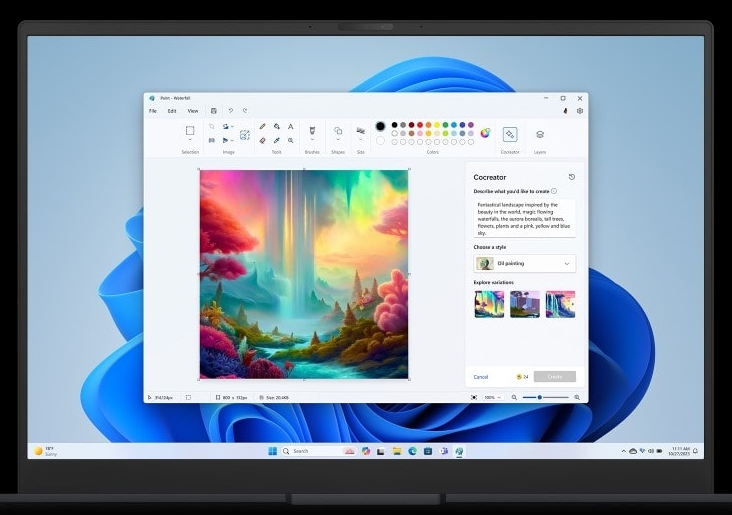Image resolution: width=732 pixels, height=515 pixels.
Task: Open the File menu
Action: [x=153, y=111]
